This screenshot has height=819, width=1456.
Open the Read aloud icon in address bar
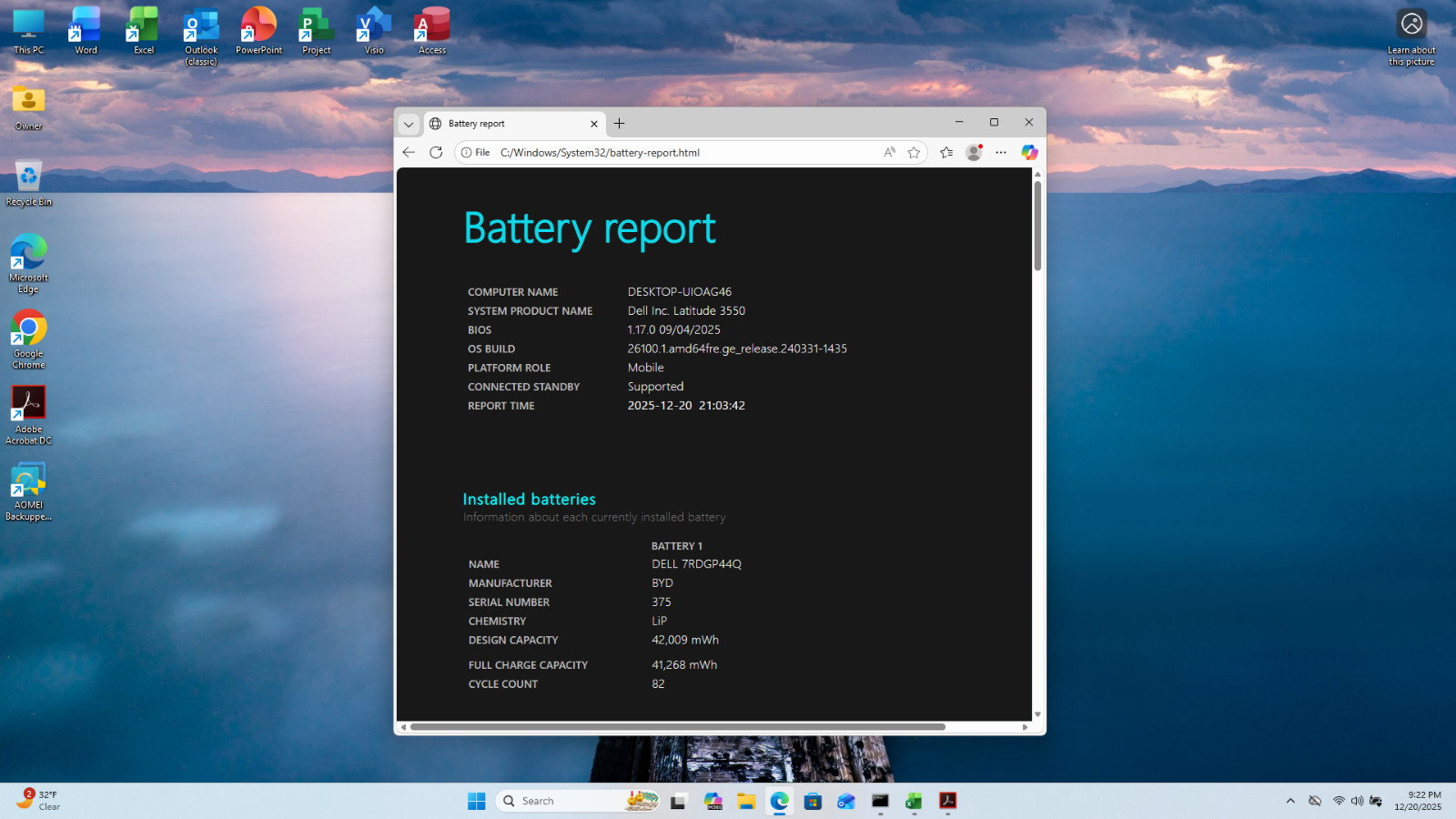[890, 152]
